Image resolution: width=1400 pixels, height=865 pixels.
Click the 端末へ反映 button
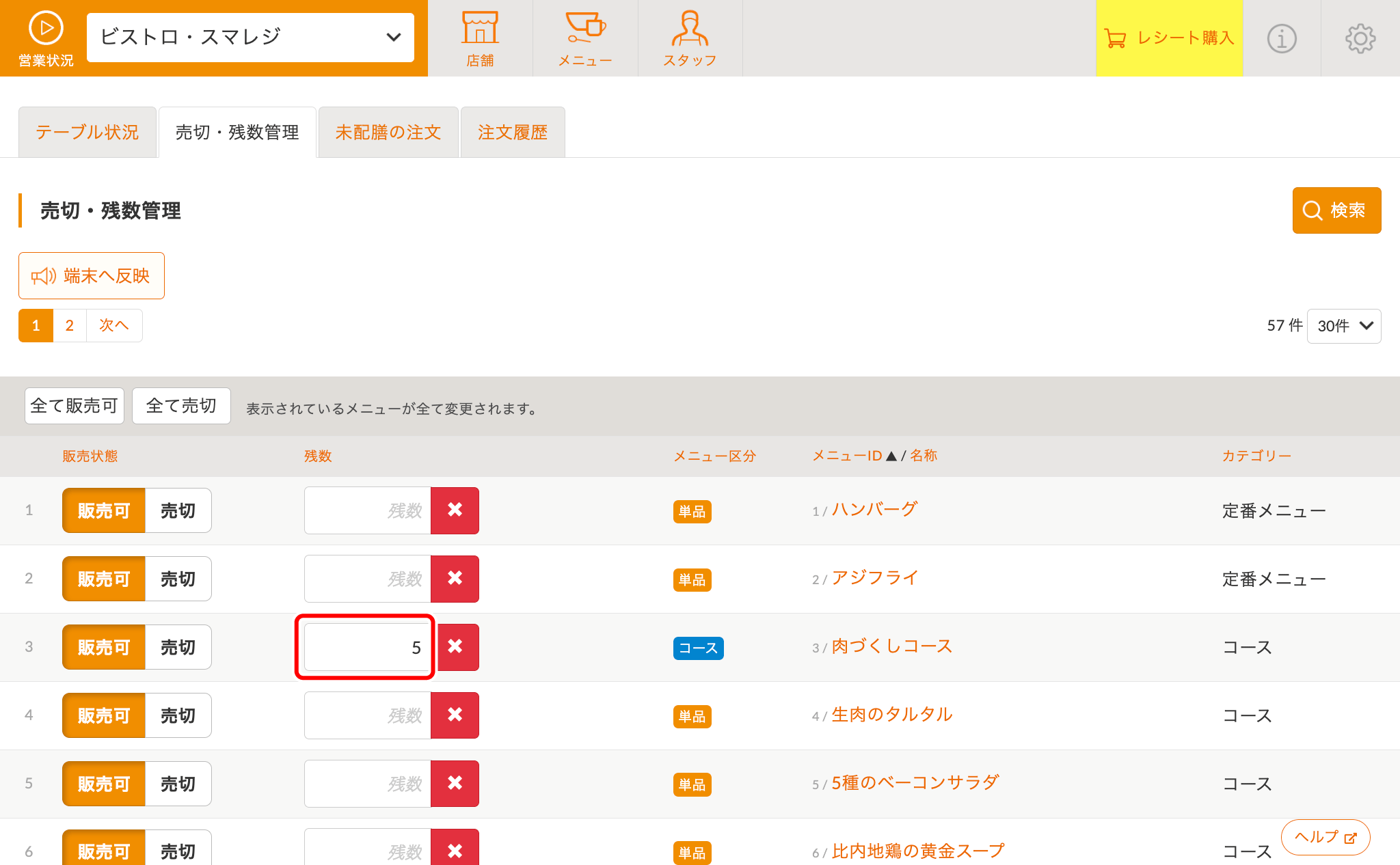click(x=92, y=276)
